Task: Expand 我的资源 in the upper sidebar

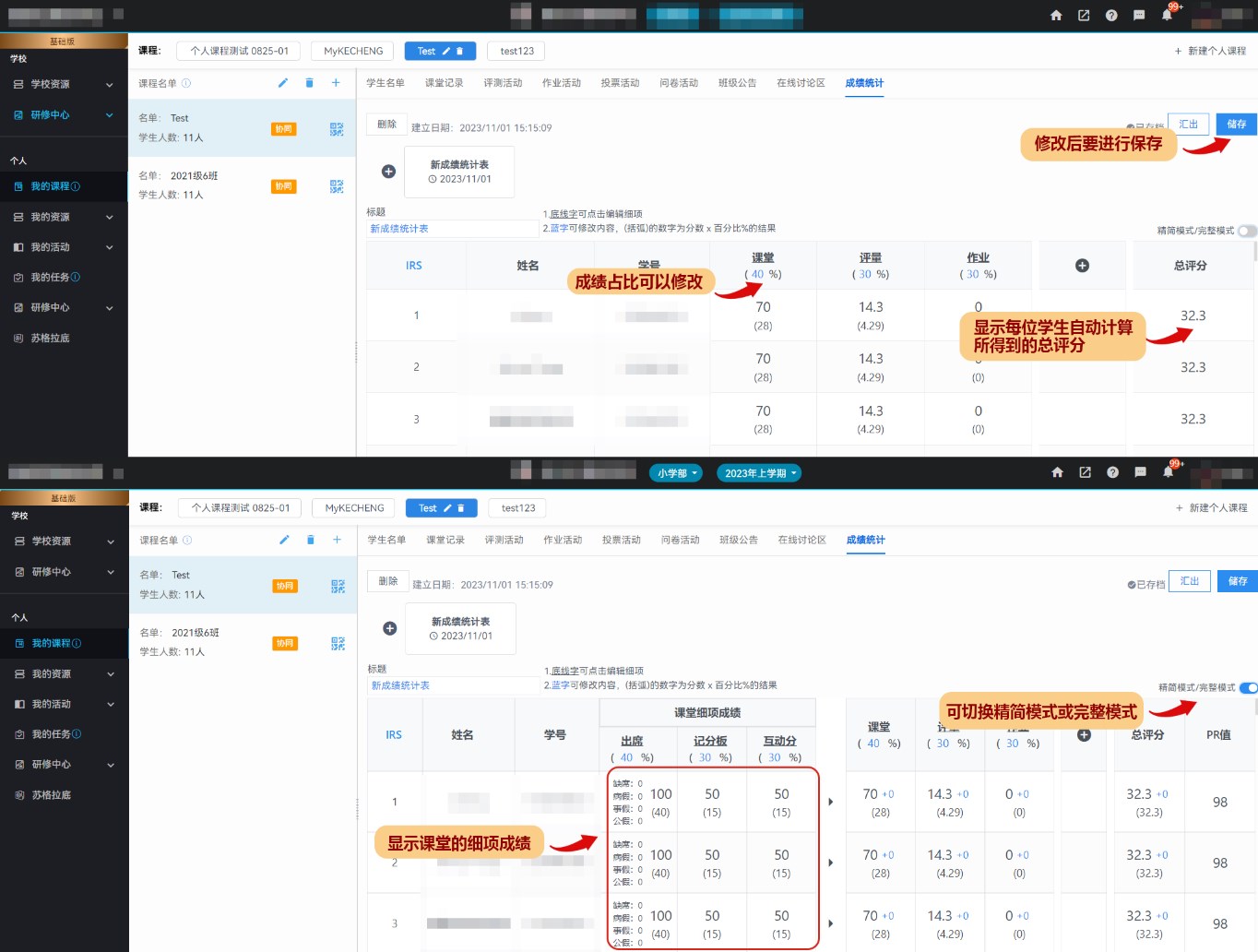Action: pos(63,217)
